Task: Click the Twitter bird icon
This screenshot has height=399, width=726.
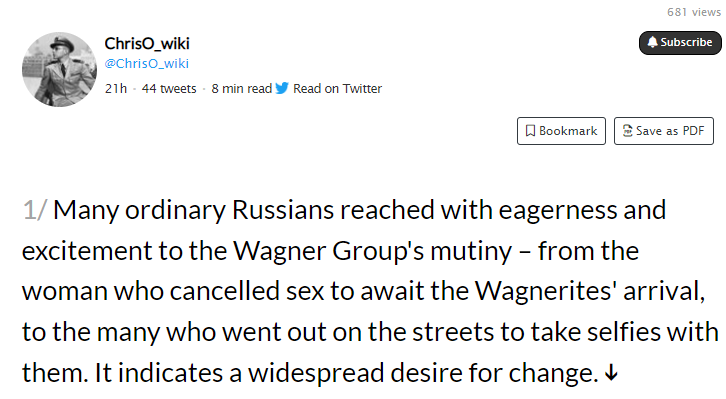Action: click(282, 88)
